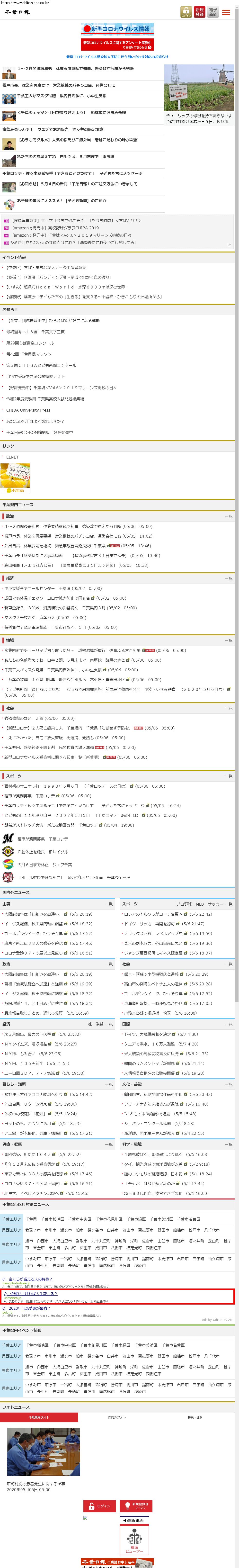This screenshot has height=1568, width=239.
Task: Click the gold login lock icon
Action: (186, 12)
